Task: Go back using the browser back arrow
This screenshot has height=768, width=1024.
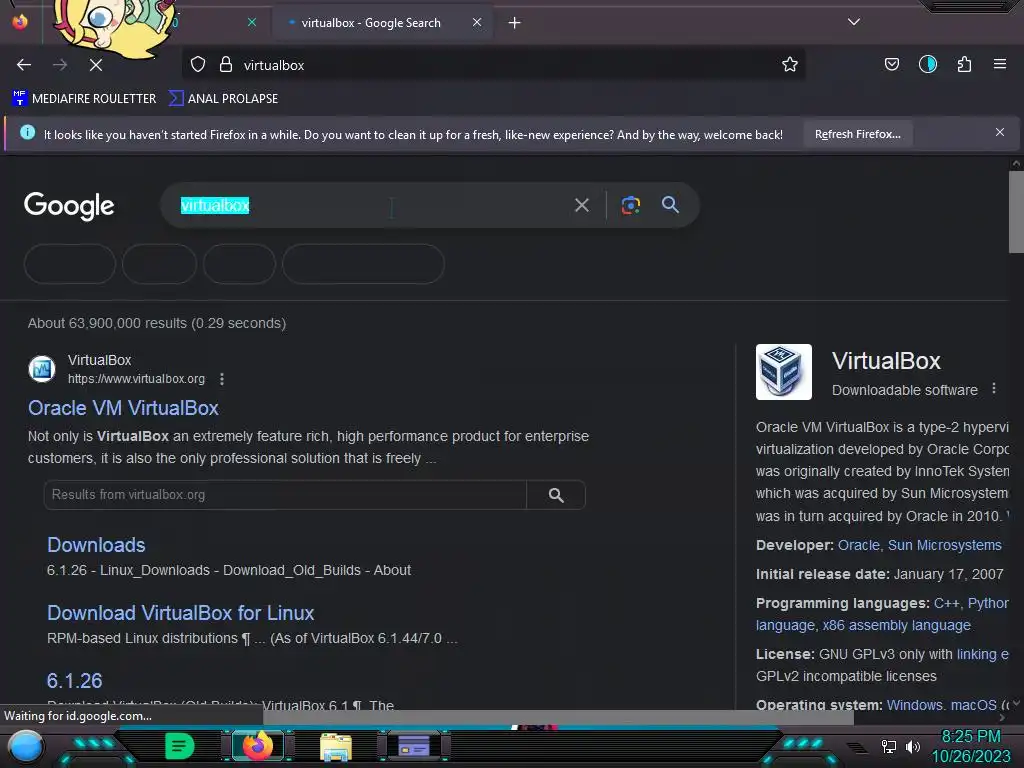Action: tap(24, 65)
